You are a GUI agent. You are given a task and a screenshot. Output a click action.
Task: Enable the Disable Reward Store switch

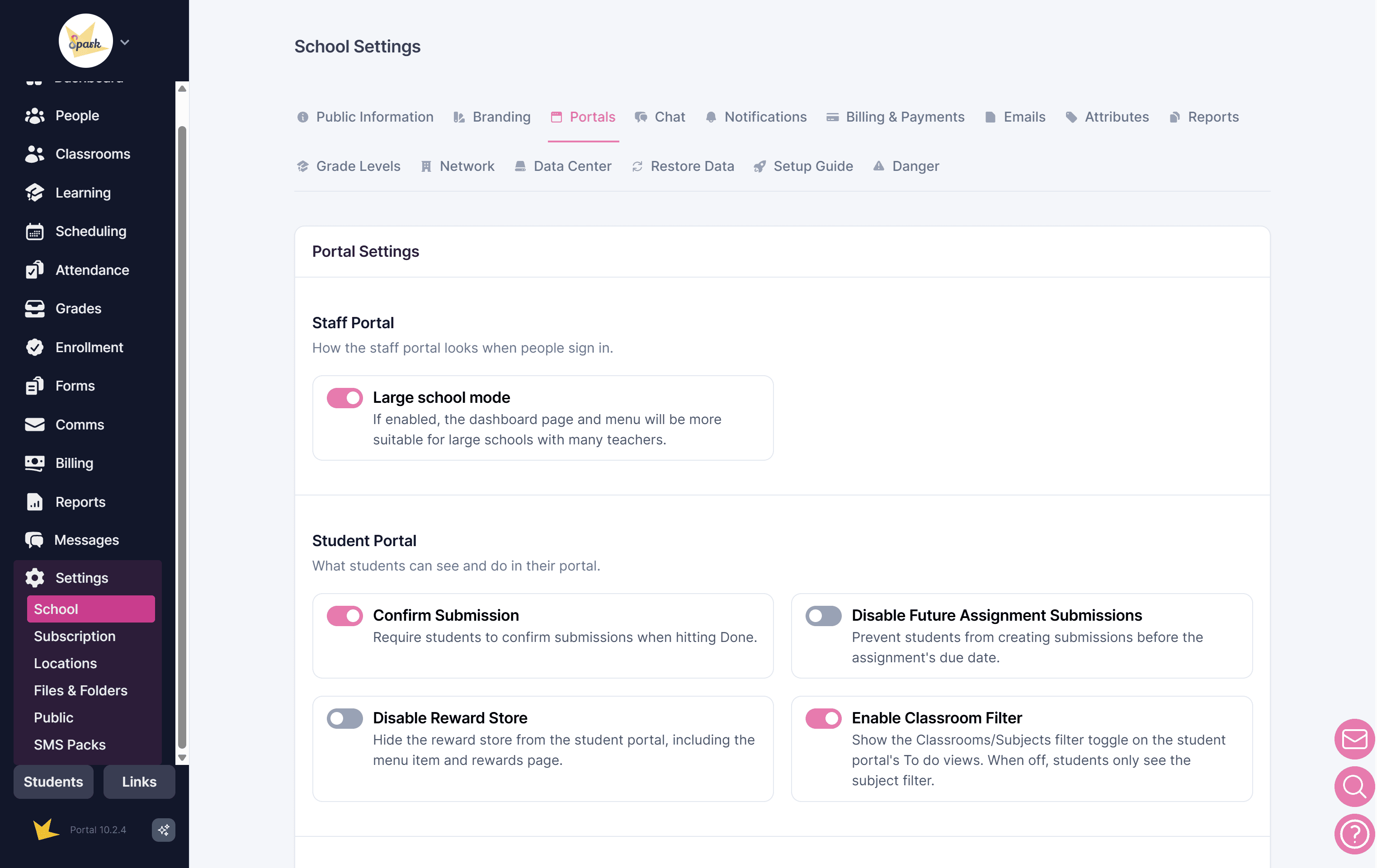tap(345, 718)
